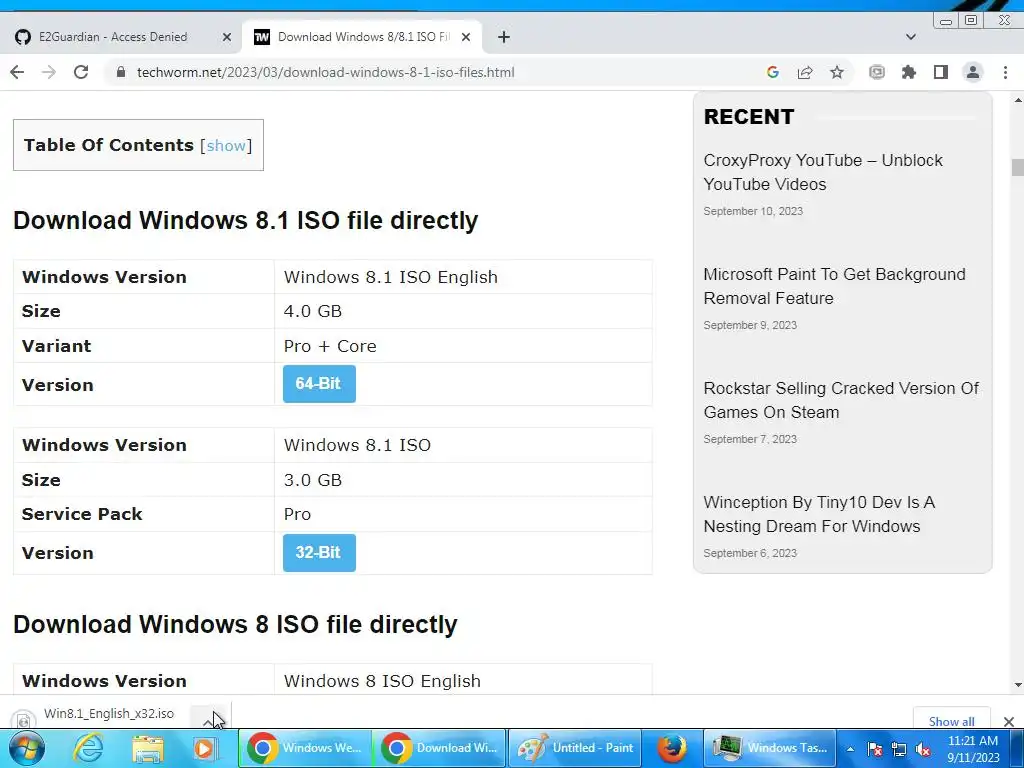1024x768 pixels.
Task: Share this page via share icon
Action: point(805,72)
